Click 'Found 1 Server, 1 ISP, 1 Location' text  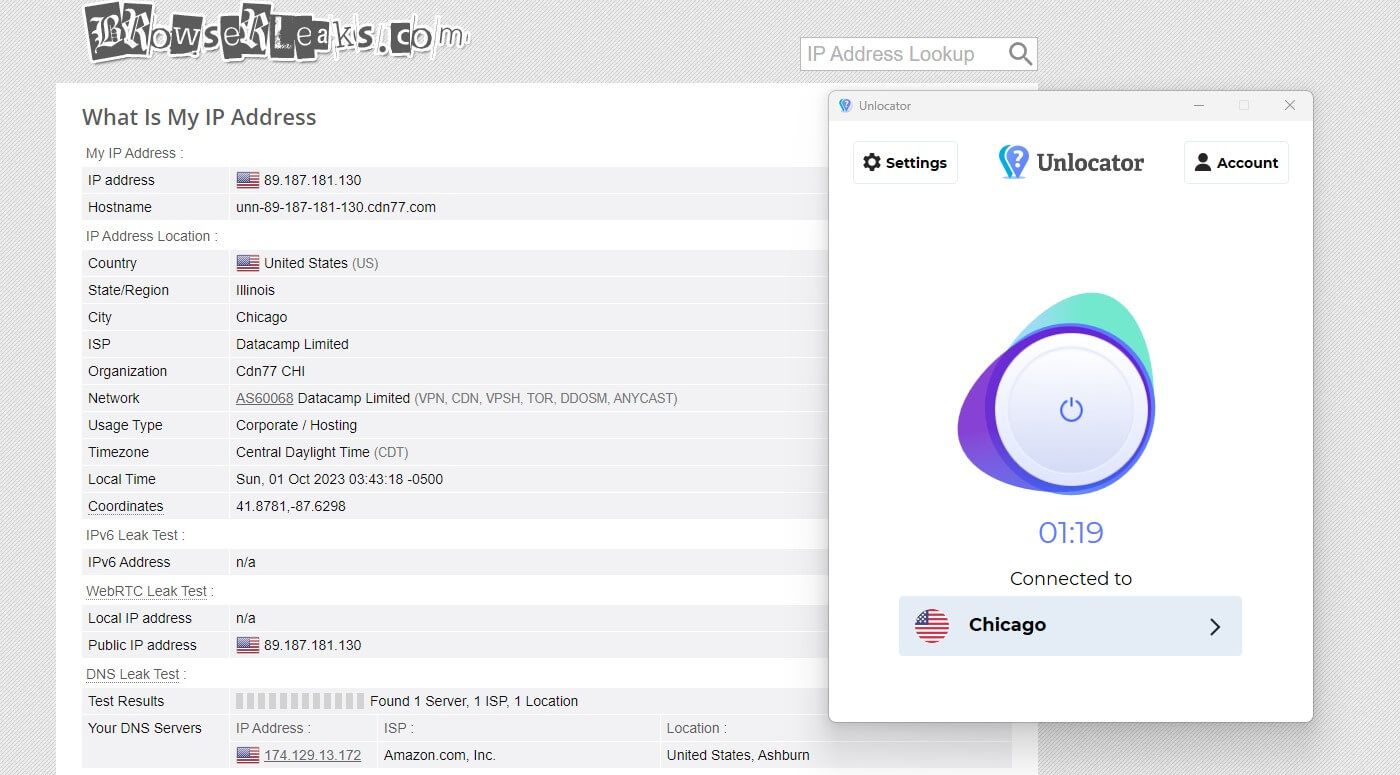474,701
